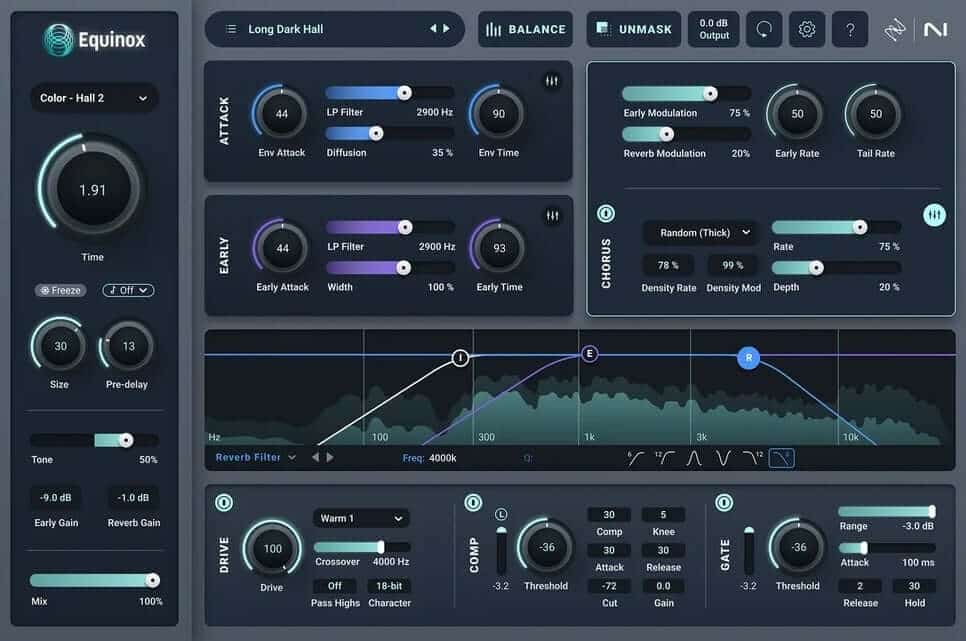
Task: Click the Tail Rate knob
Action: (875, 114)
